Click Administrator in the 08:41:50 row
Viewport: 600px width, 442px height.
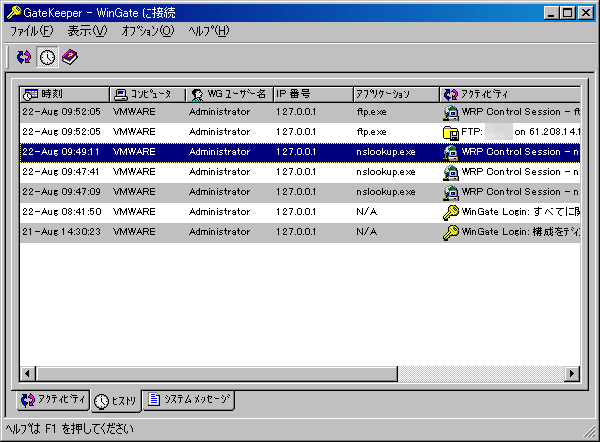tap(219, 212)
